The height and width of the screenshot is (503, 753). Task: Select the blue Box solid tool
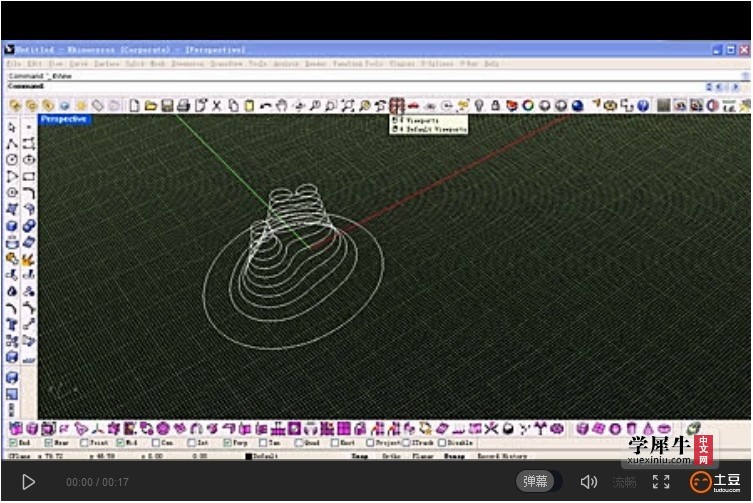(x=12, y=226)
